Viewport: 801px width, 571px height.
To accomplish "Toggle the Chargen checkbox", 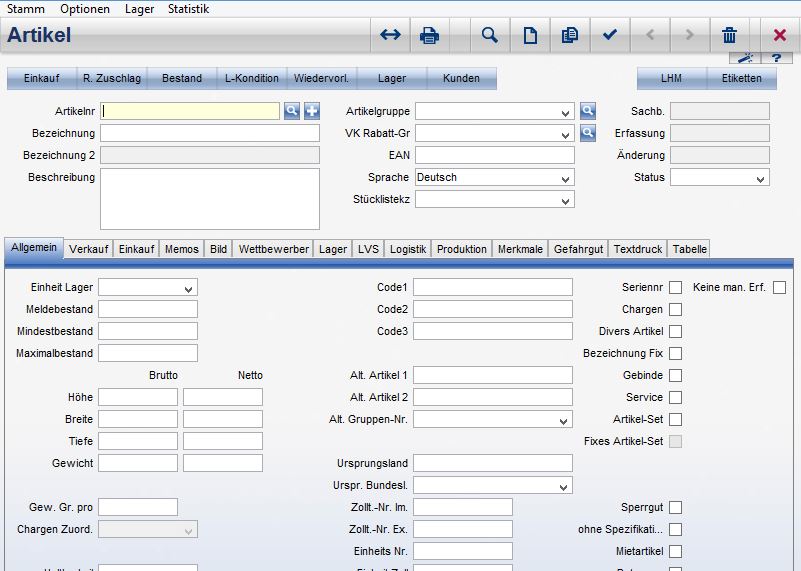I will (676, 310).
